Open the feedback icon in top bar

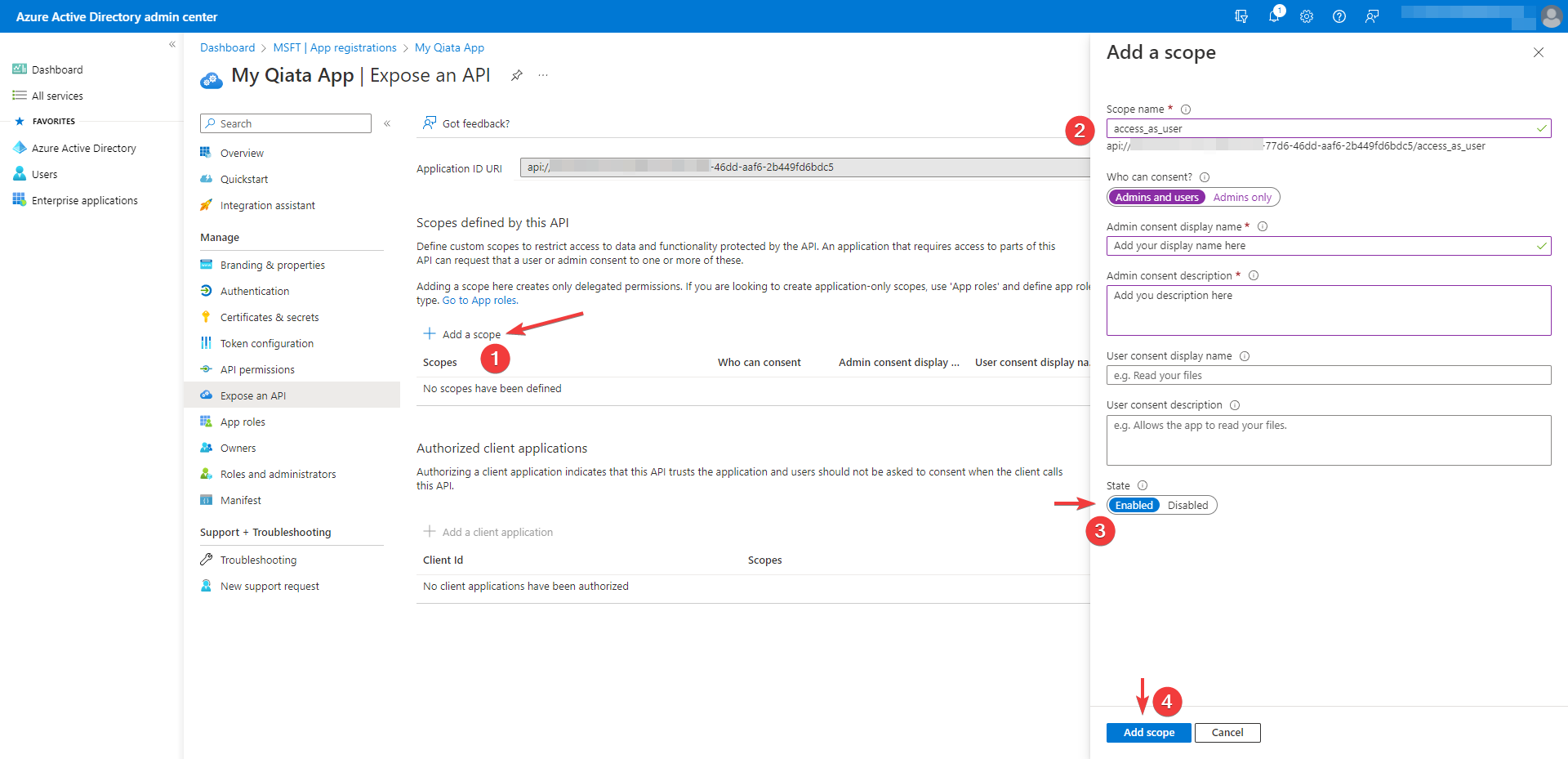1372,16
